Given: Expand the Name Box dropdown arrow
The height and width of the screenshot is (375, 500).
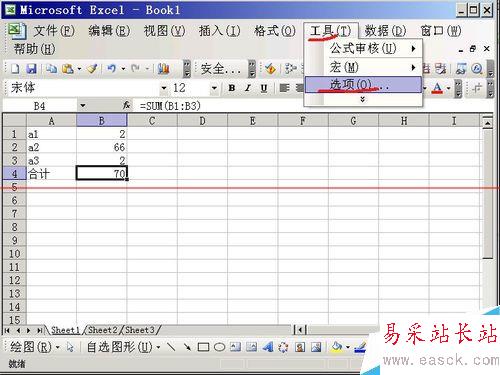Looking at the screenshot, I should pyautogui.click(x=83, y=106).
